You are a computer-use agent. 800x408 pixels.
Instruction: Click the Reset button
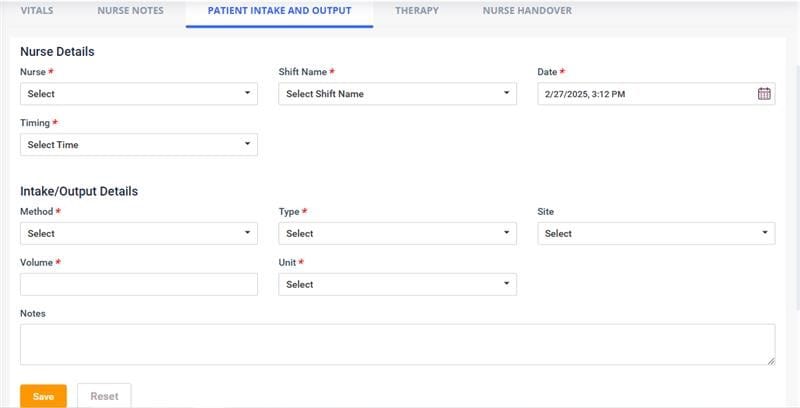(x=104, y=396)
